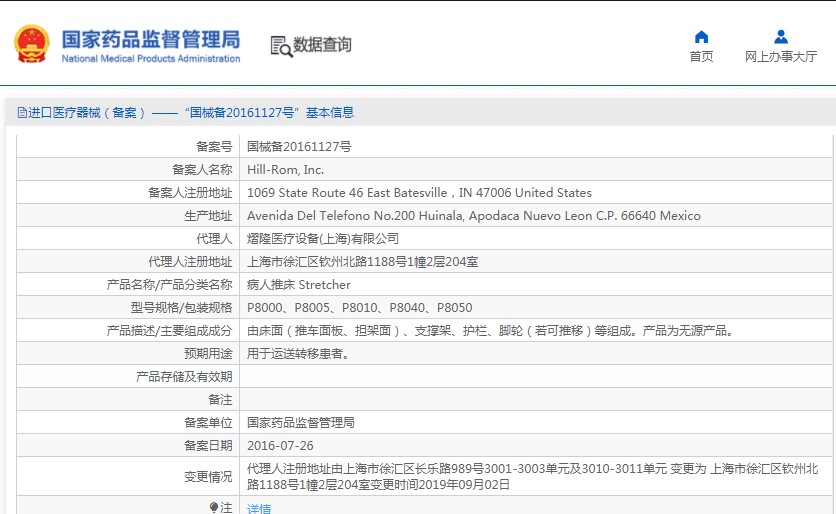The image size is (836, 514).
Task: Select the 备案号 value 国械备20161127号 in table
Action: (299, 147)
